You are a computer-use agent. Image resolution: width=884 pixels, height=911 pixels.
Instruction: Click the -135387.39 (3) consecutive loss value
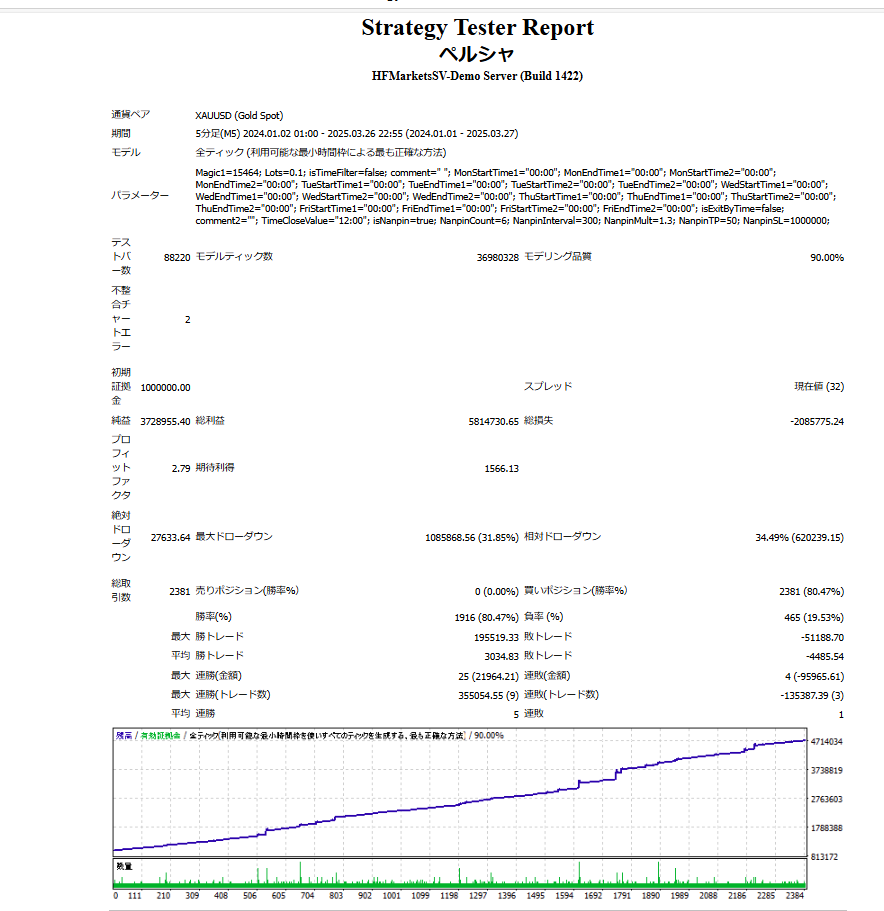click(x=812, y=695)
